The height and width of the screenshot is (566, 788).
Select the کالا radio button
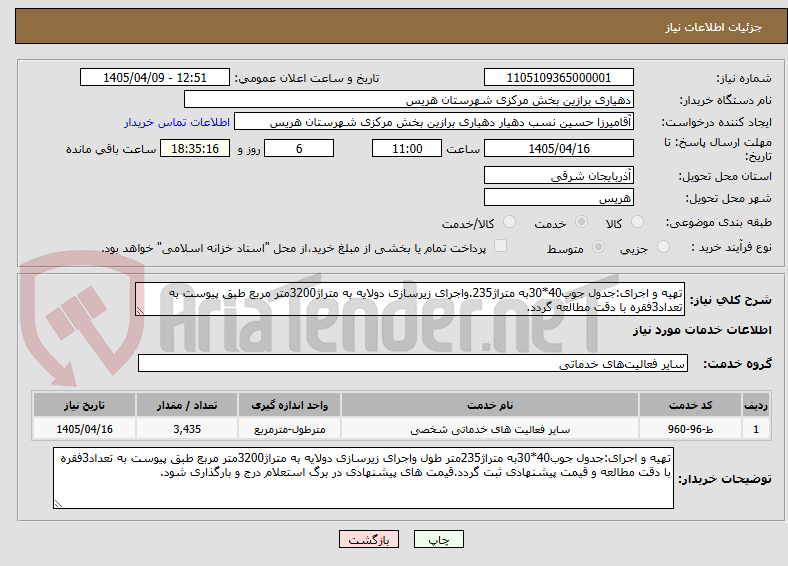pyautogui.click(x=637, y=222)
